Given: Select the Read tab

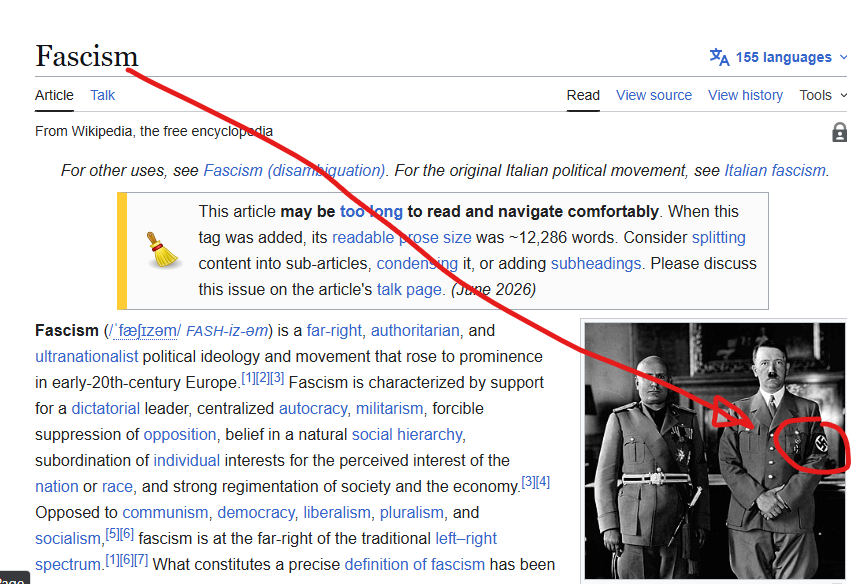Looking at the screenshot, I should click(583, 95).
